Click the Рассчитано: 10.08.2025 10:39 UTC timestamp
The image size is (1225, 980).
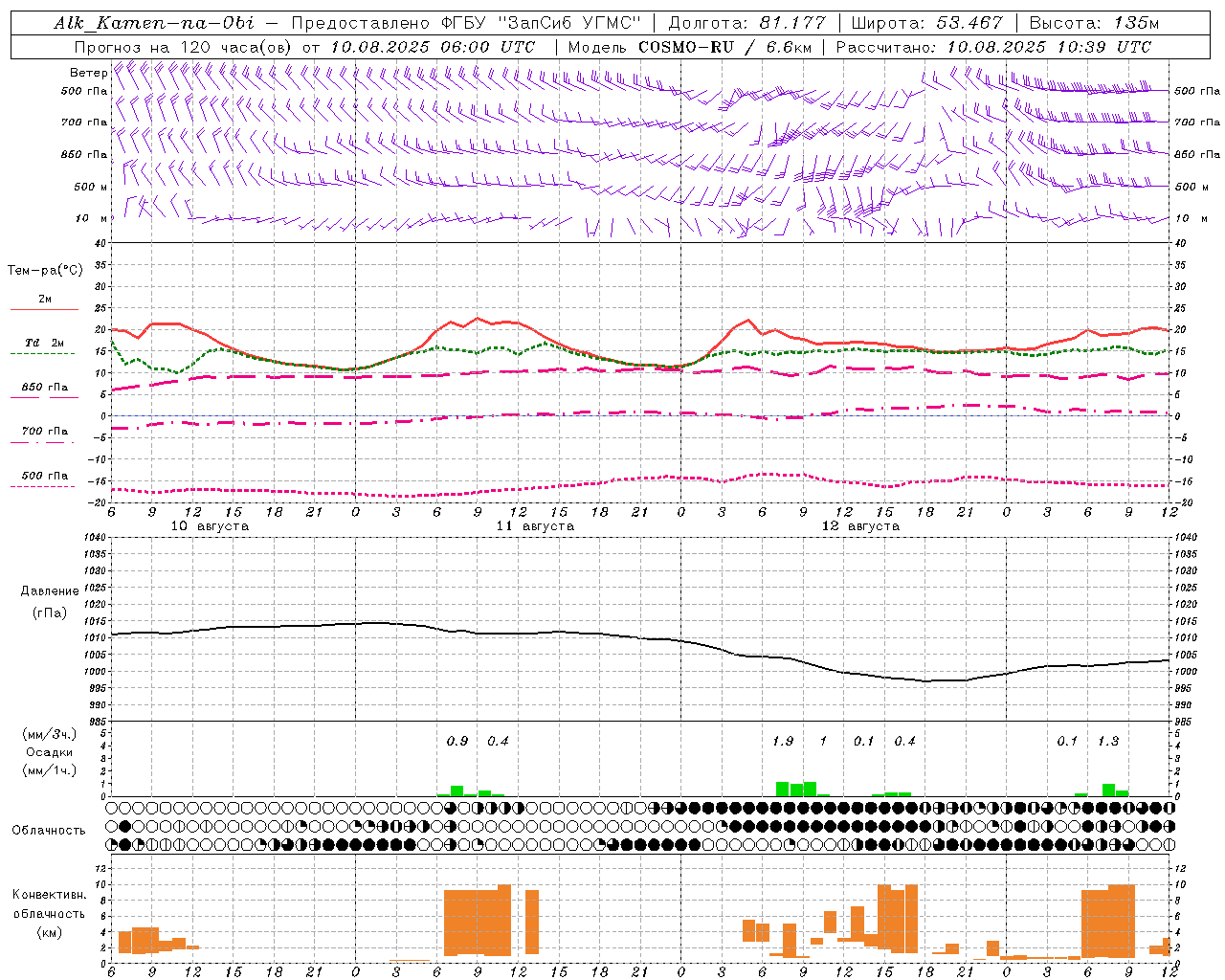[x=993, y=47]
